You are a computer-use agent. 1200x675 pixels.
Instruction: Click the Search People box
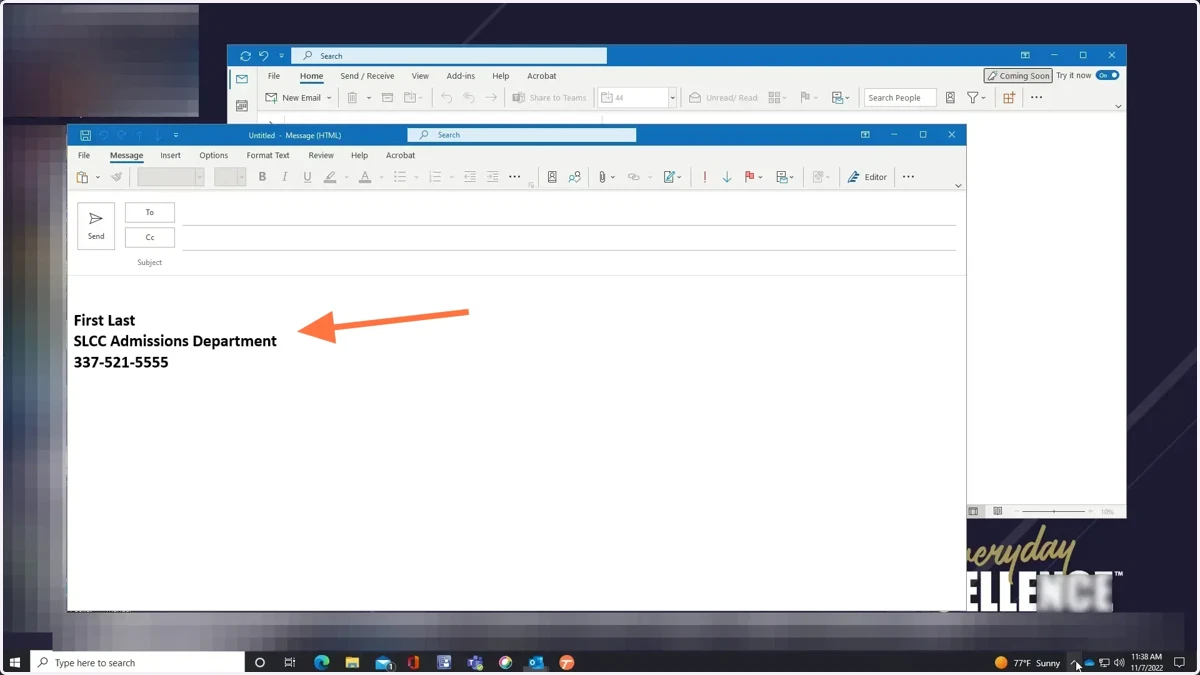[x=900, y=98]
